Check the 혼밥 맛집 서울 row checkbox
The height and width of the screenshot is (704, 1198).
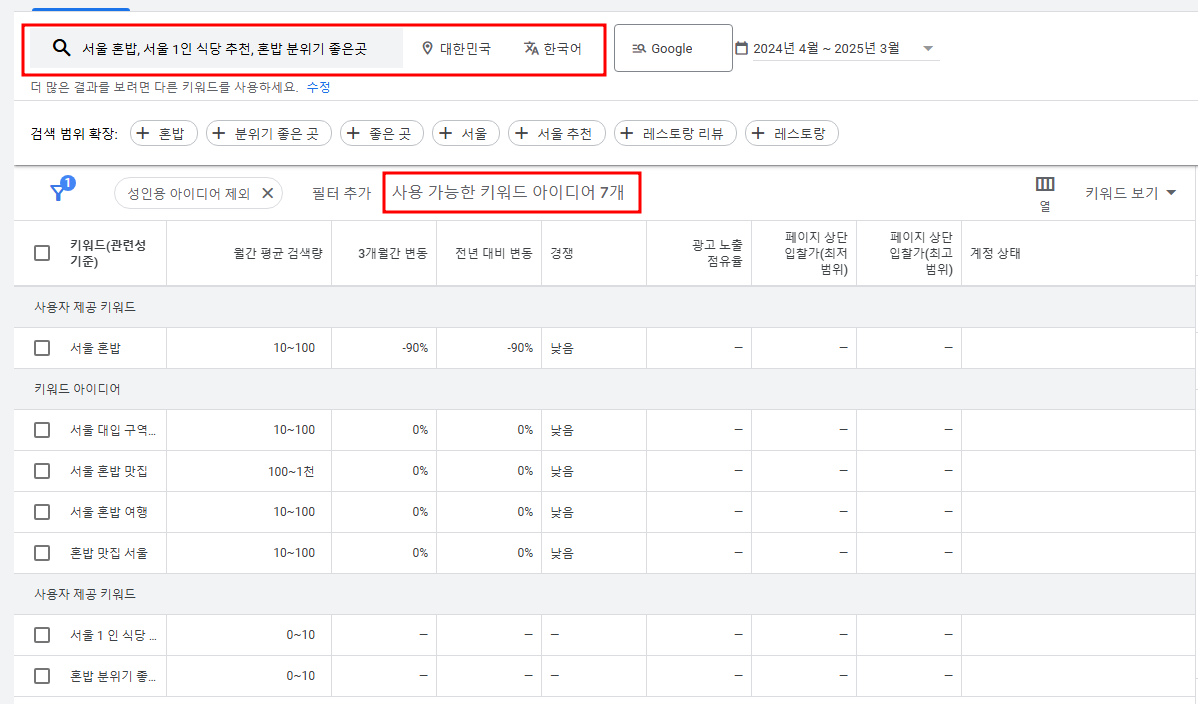pos(42,553)
